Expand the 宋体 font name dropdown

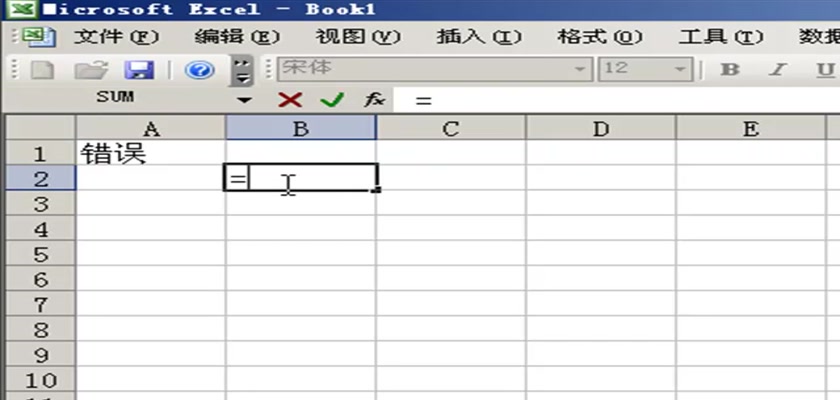[x=580, y=70]
